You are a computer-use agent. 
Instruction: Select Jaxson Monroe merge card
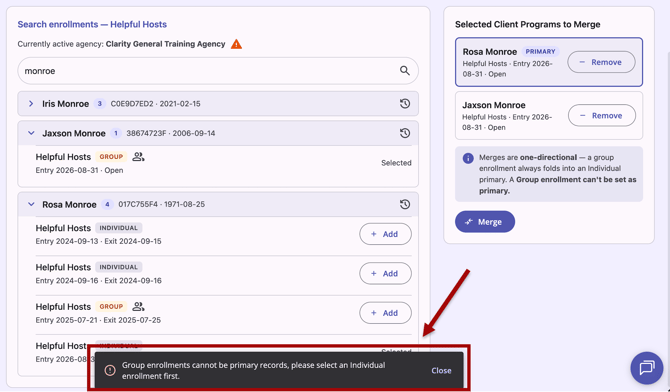click(549, 115)
